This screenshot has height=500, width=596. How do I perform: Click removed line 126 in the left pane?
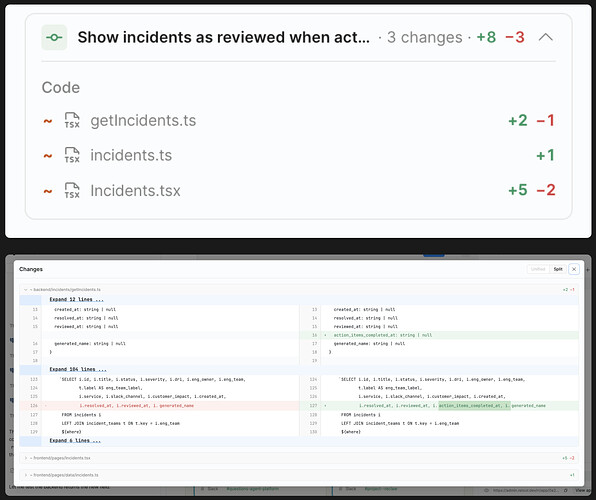(x=159, y=406)
